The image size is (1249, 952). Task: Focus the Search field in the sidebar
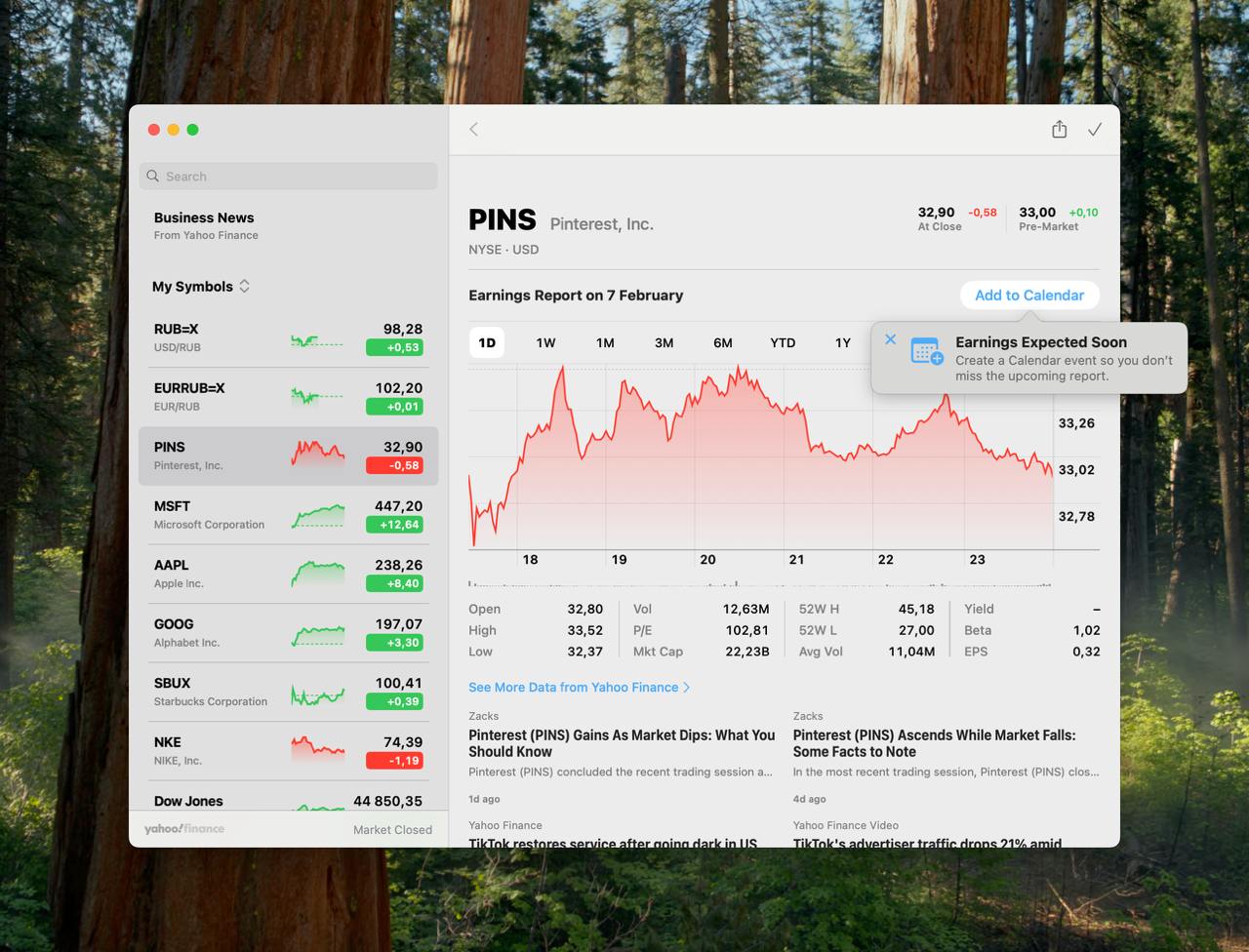[x=288, y=177]
